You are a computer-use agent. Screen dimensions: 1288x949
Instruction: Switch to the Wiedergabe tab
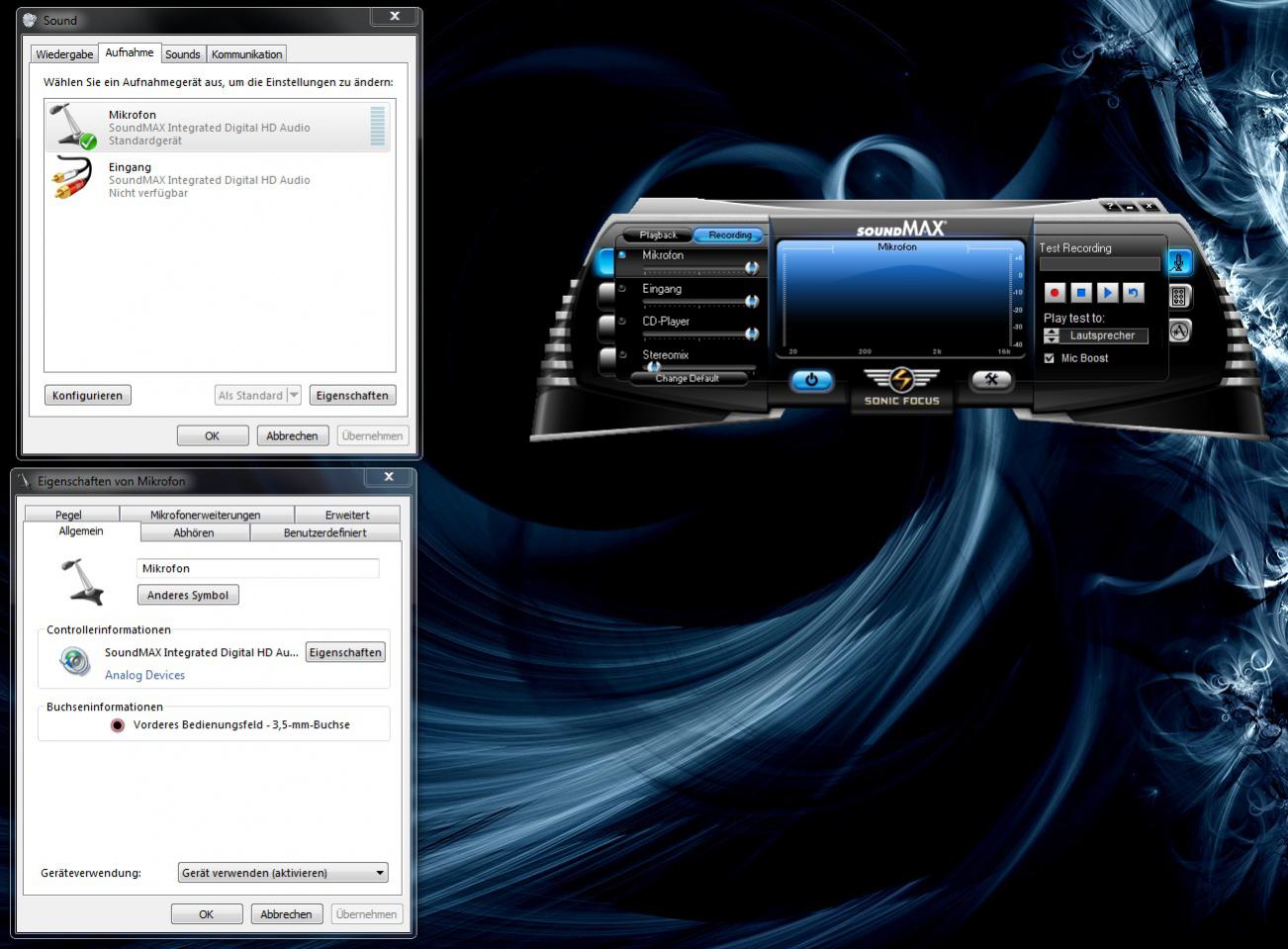(64, 54)
